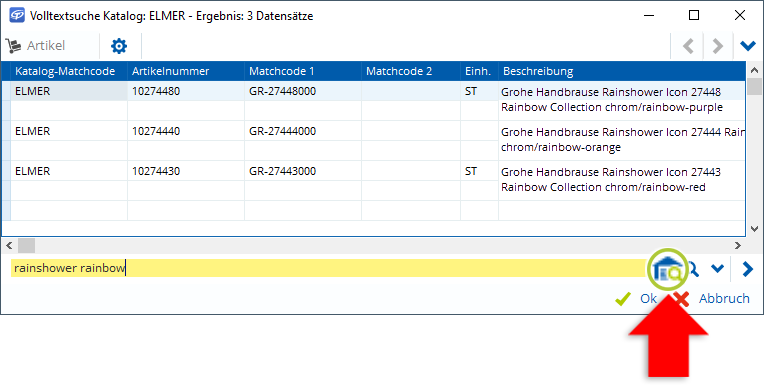Click the magnifier search icon
This screenshot has height=385, width=764.
click(692, 269)
